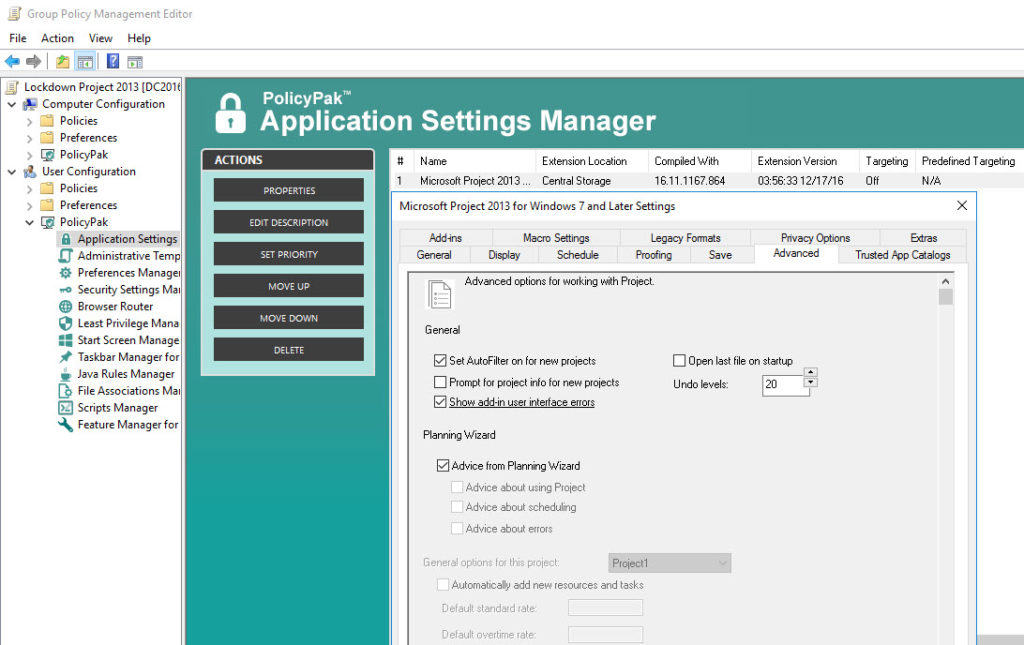Click the DELETE action button
This screenshot has width=1024, height=645.
coord(289,351)
